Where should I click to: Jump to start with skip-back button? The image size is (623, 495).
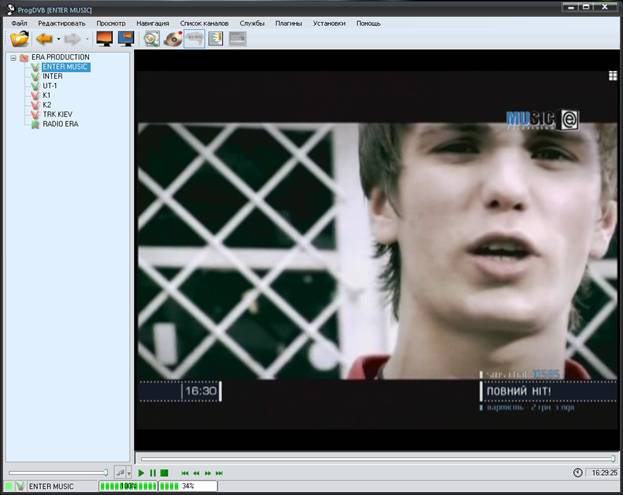tap(184, 473)
